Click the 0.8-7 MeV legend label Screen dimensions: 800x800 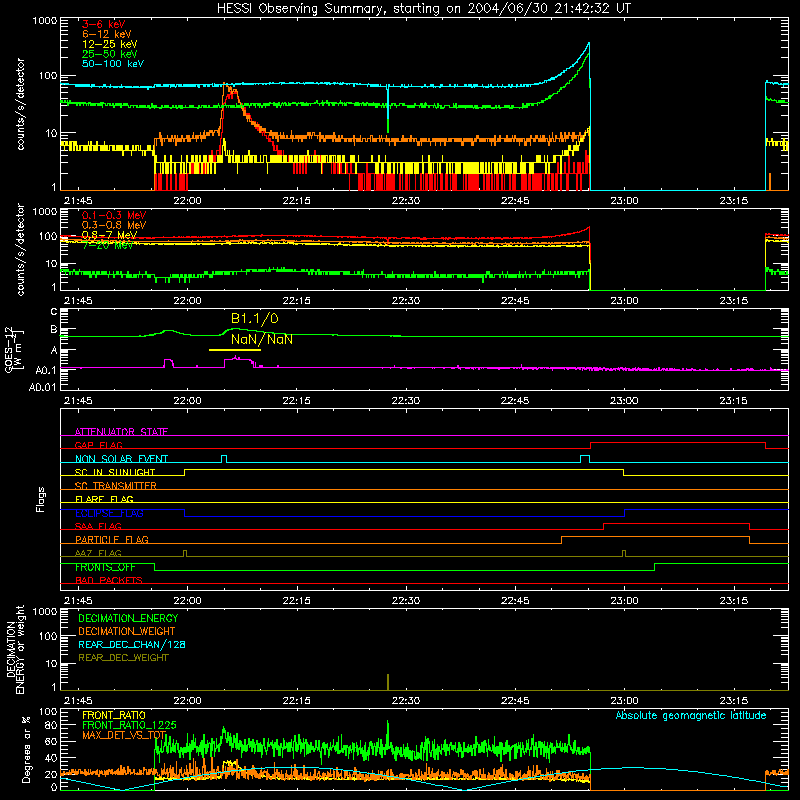109,235
